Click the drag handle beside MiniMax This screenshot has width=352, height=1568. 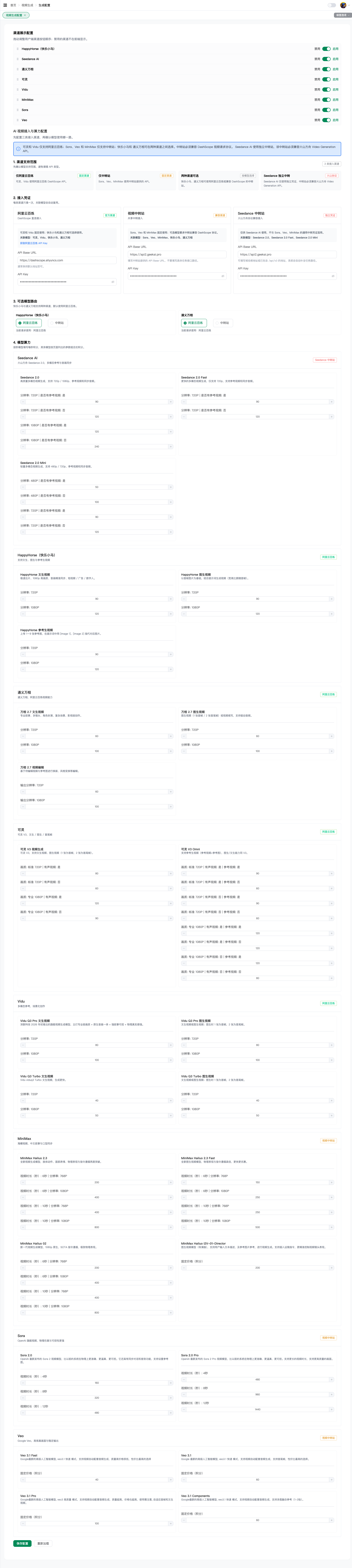tap(18, 100)
